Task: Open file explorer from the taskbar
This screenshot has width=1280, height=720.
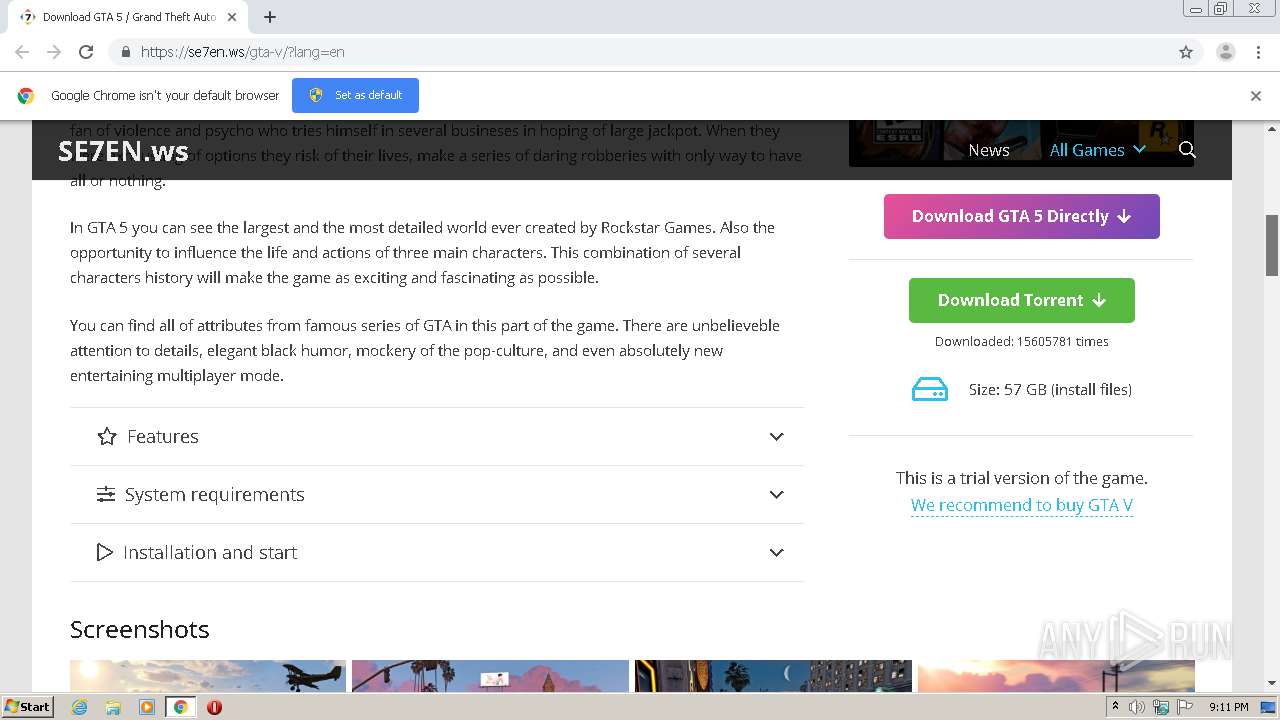Action: pyautogui.click(x=113, y=707)
